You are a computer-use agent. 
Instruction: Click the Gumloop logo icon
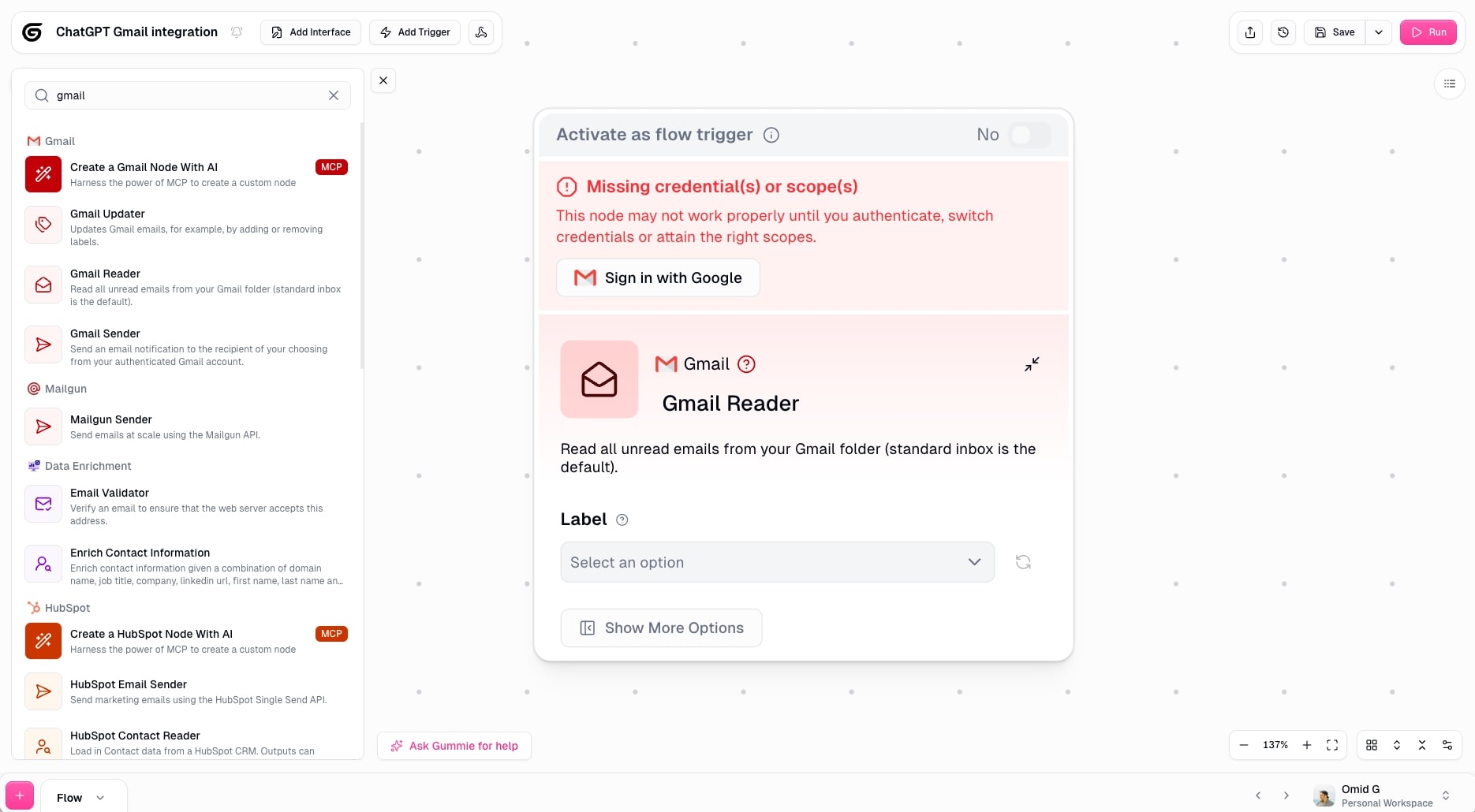click(x=32, y=32)
